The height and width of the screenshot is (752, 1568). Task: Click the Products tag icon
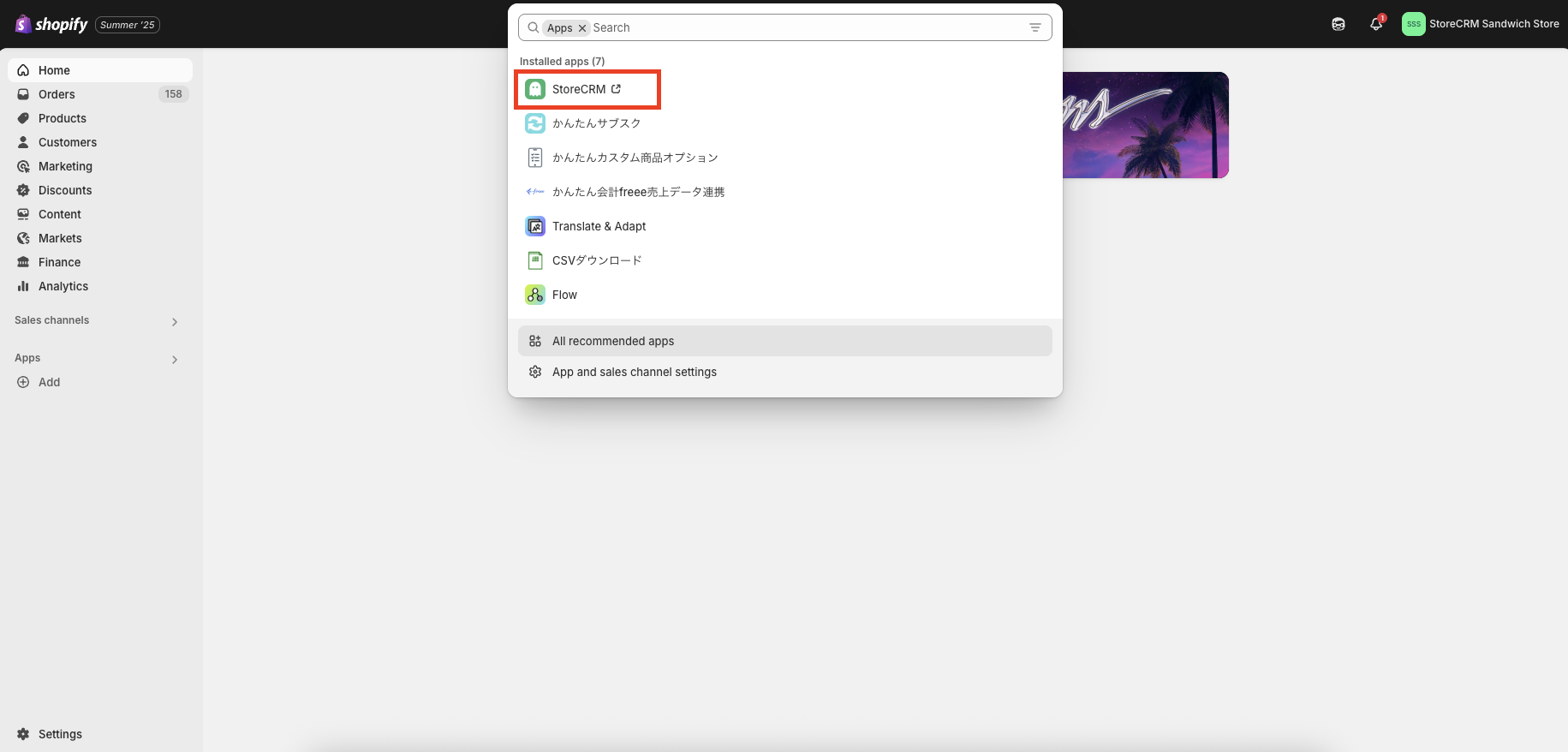(x=23, y=118)
